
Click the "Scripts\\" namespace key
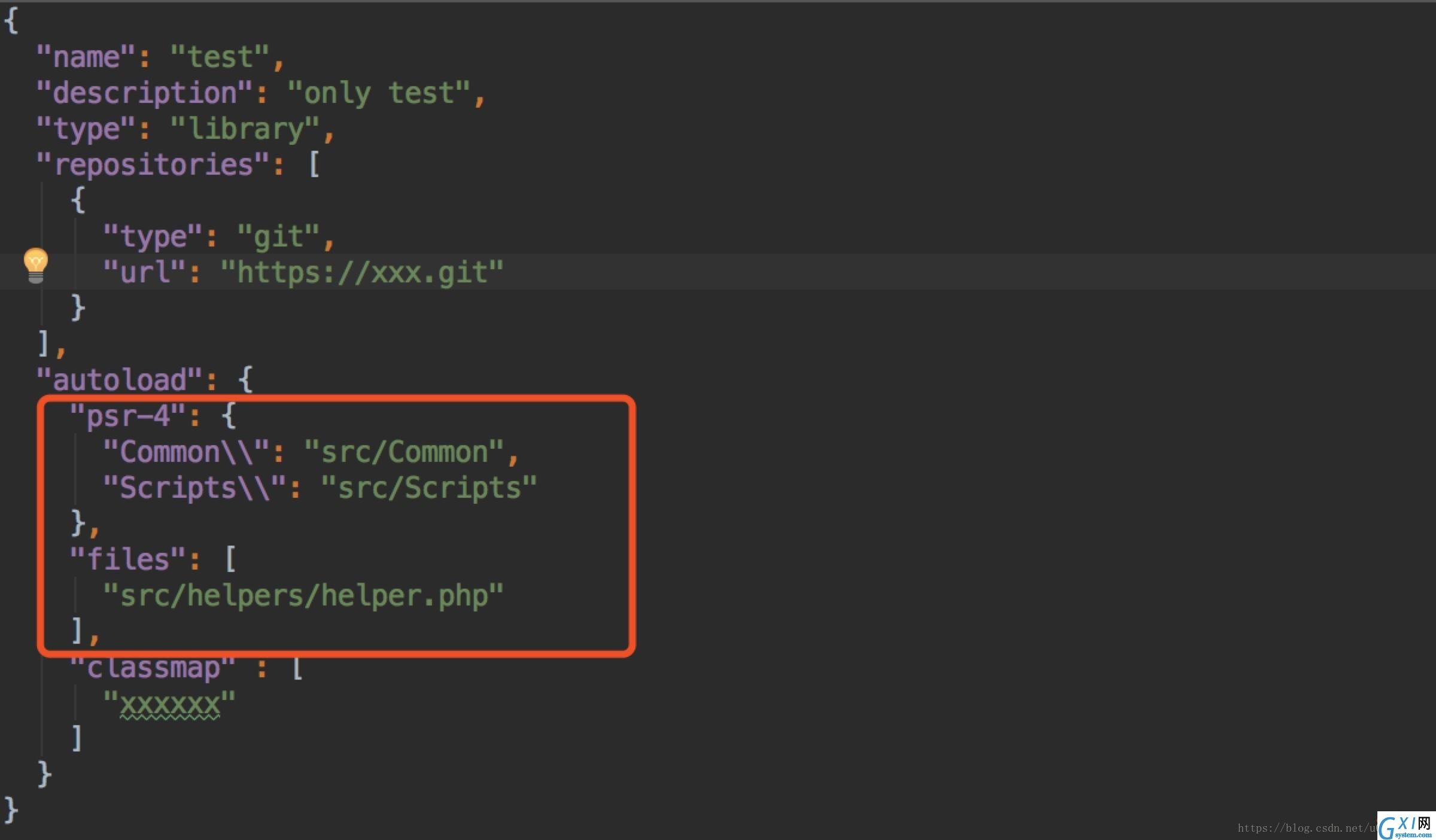(194, 488)
